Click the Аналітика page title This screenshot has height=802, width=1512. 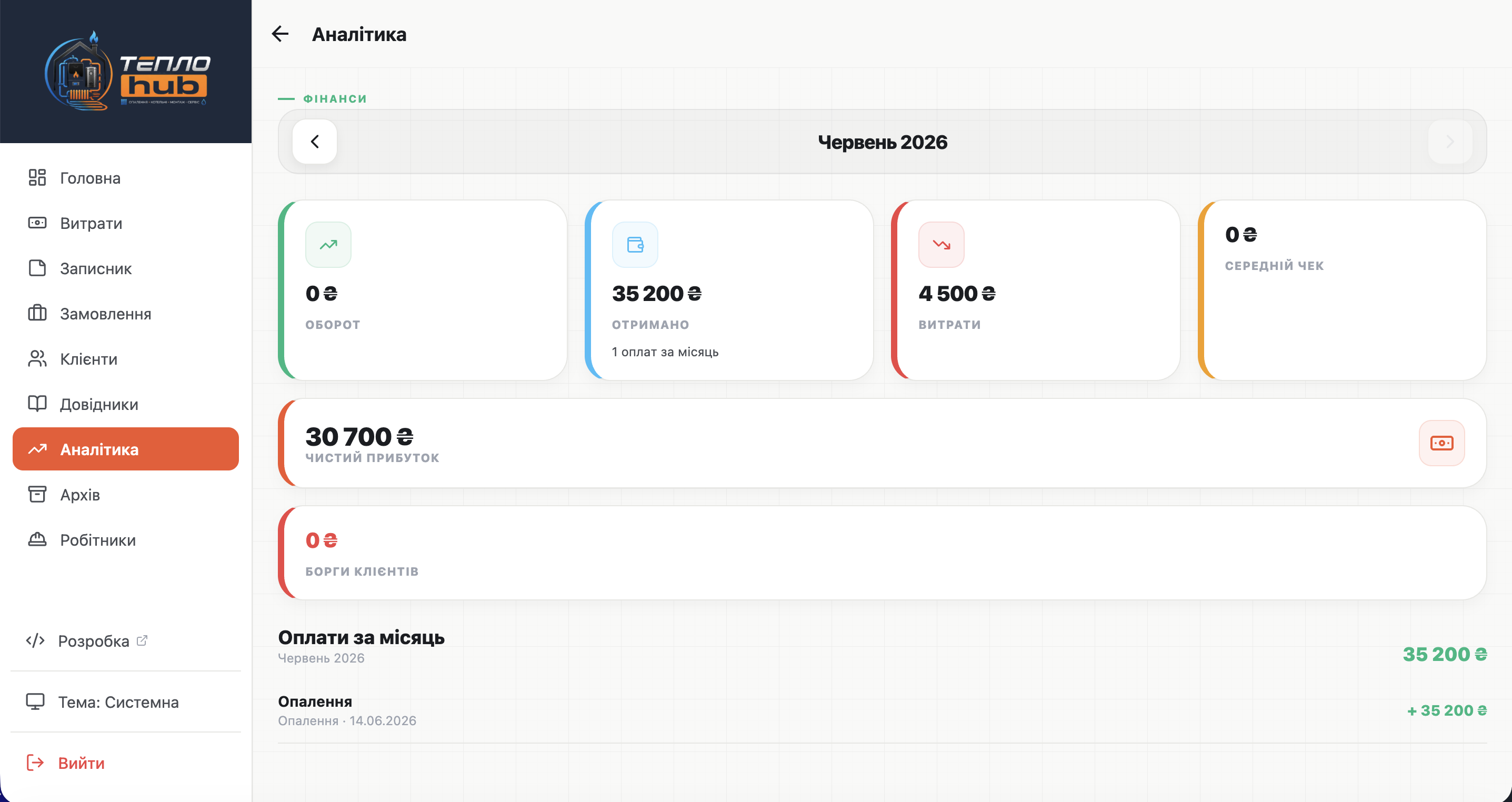[x=359, y=34]
